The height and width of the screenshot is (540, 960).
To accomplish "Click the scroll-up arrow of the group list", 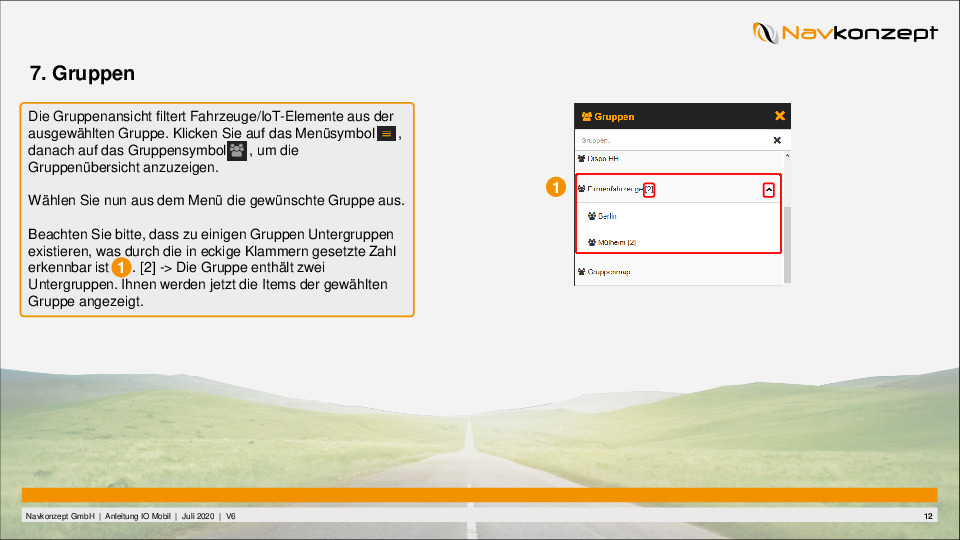I will [787, 156].
